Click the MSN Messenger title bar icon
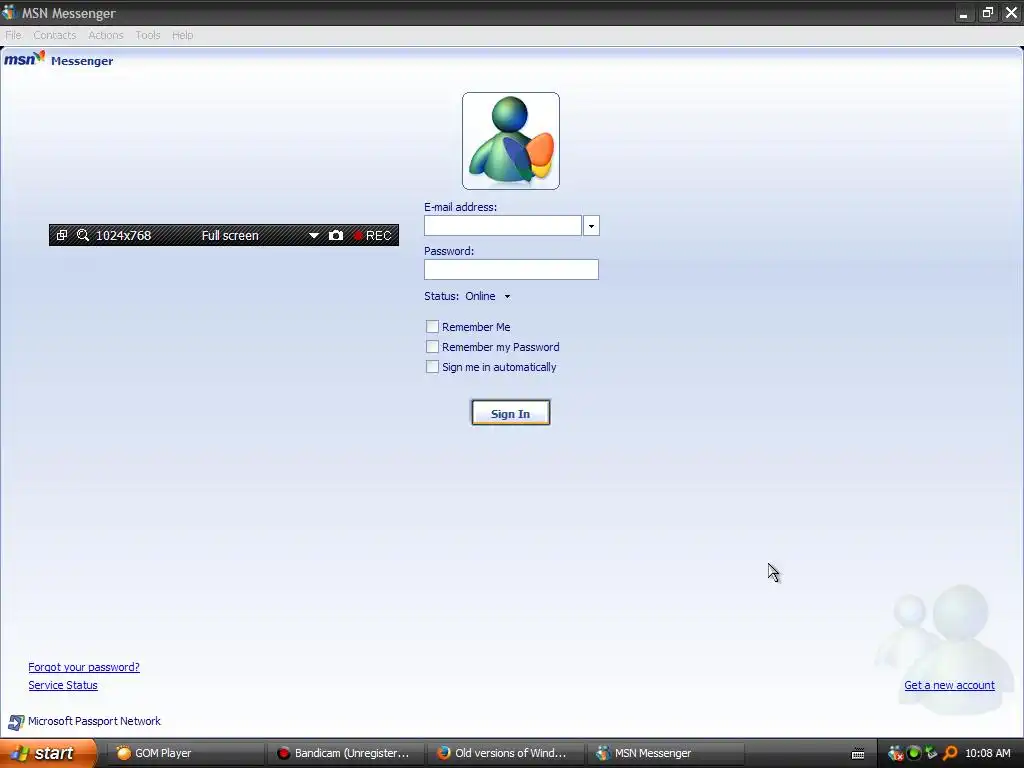This screenshot has width=1024, height=768. point(9,12)
